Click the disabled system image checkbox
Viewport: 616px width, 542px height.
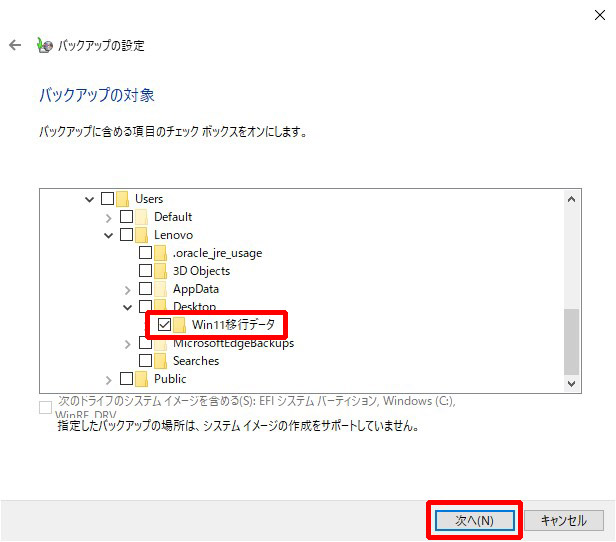(46, 407)
